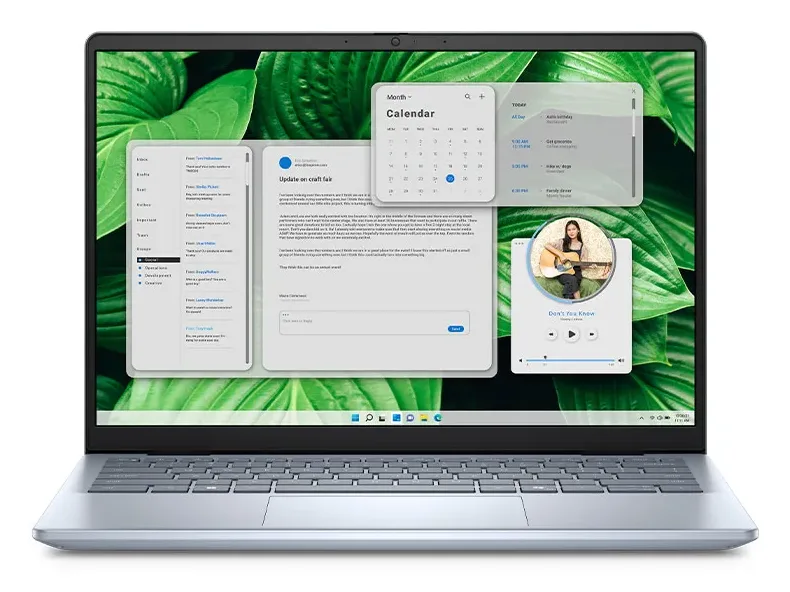
Task: Select date 26 in the Calendar grid
Action: click(465, 178)
